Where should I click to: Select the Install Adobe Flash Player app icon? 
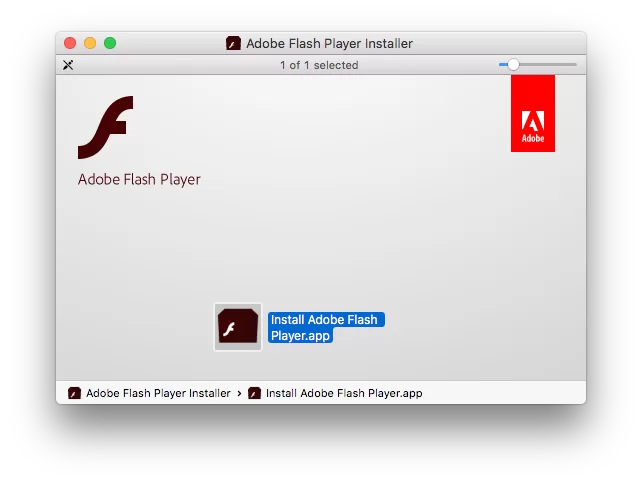(x=237, y=327)
